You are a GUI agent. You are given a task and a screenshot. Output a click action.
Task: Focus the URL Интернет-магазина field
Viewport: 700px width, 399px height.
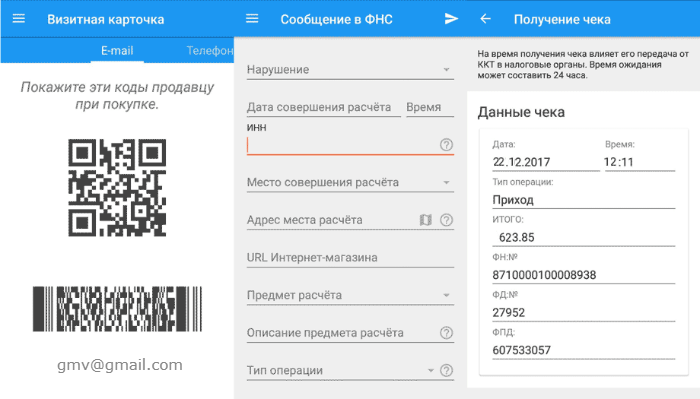tap(350, 258)
